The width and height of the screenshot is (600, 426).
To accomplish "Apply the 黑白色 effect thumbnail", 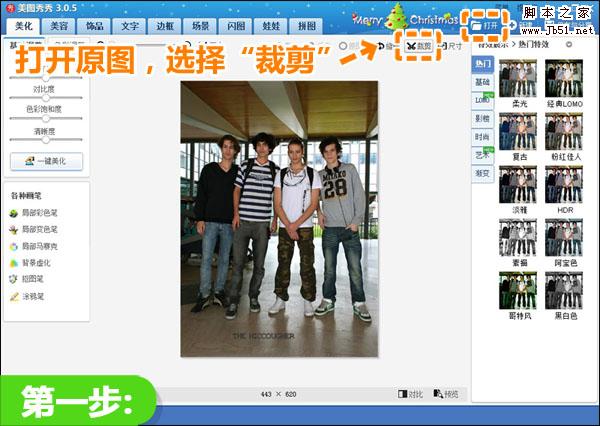I will point(564,291).
